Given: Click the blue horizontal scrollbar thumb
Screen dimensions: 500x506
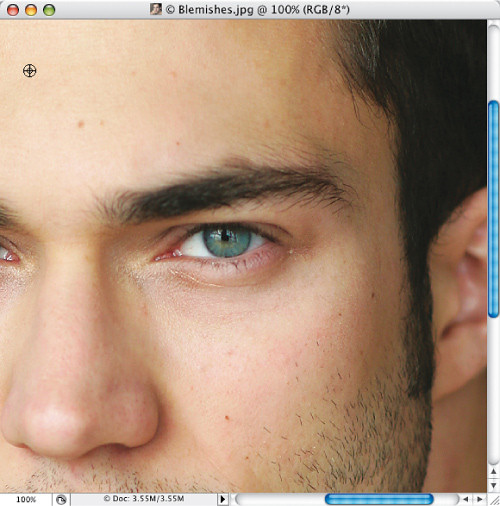Looking at the screenshot, I should (379, 499).
